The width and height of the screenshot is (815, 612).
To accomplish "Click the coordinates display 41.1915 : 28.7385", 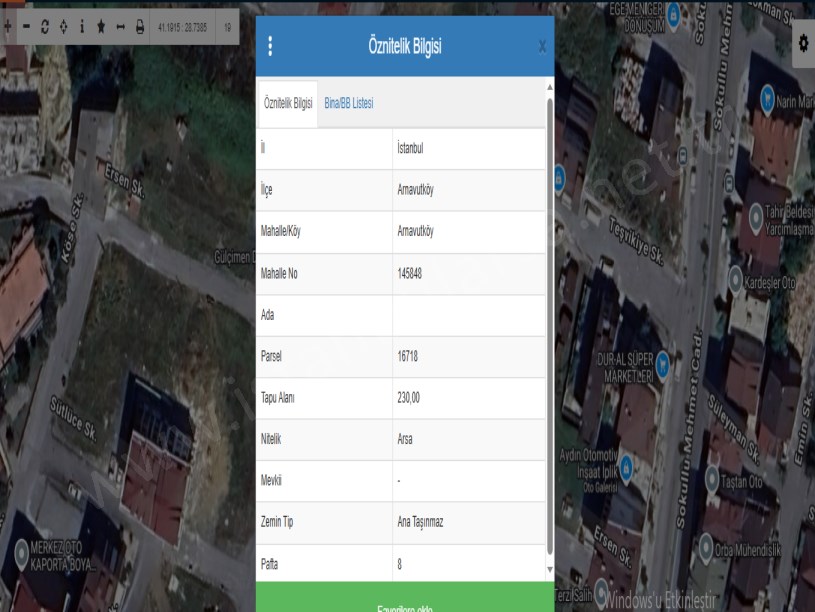I will (x=182, y=26).
